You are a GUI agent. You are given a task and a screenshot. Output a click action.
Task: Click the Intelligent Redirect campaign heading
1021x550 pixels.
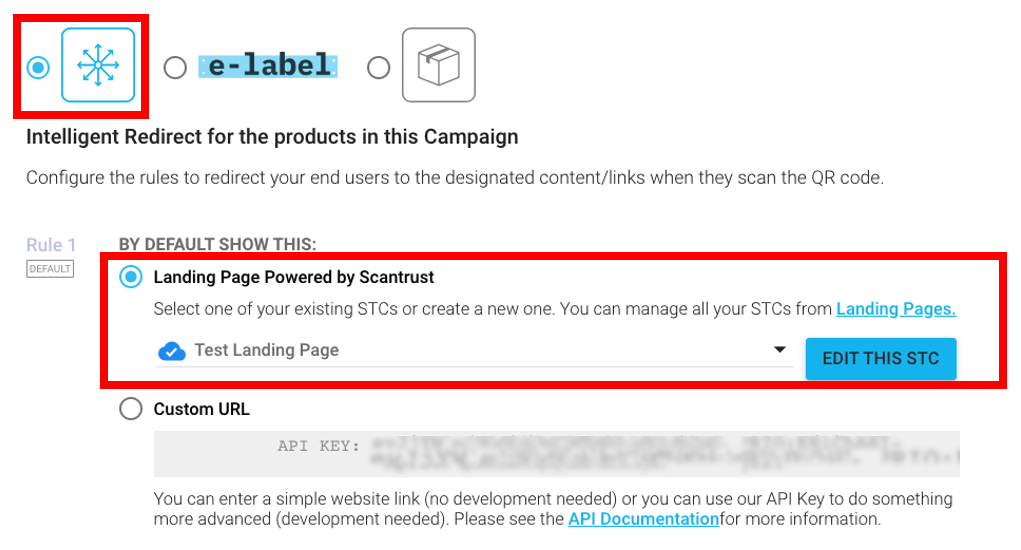coord(272,136)
